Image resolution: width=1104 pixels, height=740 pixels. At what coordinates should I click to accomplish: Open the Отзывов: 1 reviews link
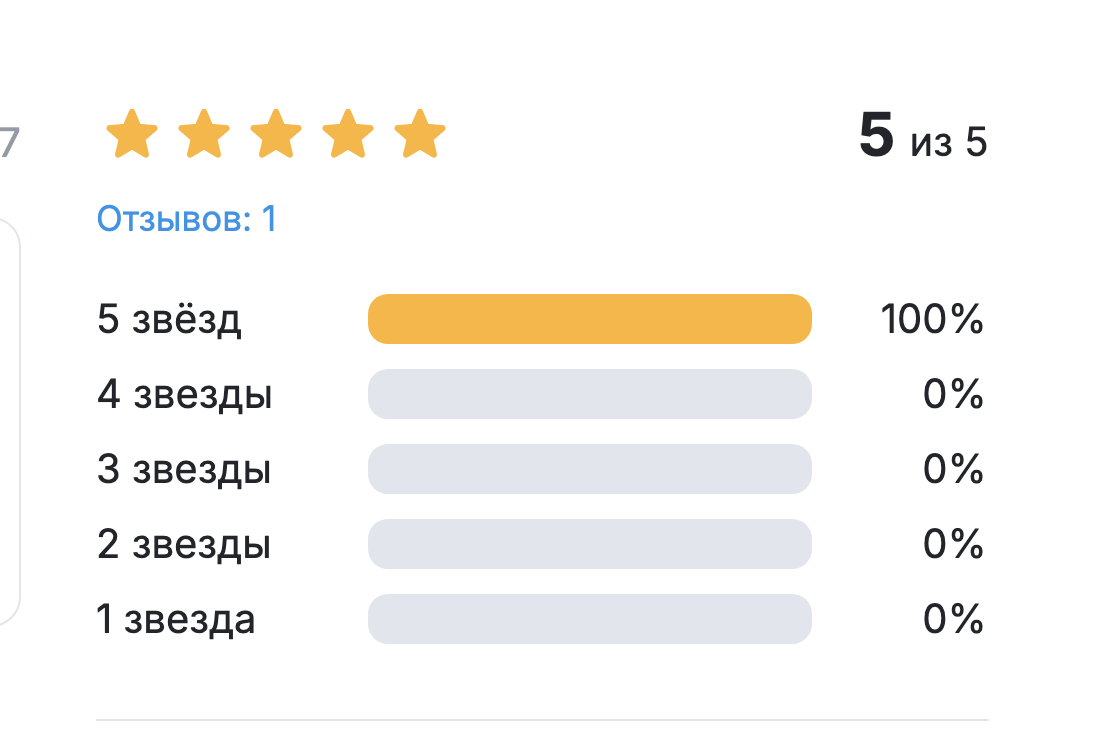point(187,219)
